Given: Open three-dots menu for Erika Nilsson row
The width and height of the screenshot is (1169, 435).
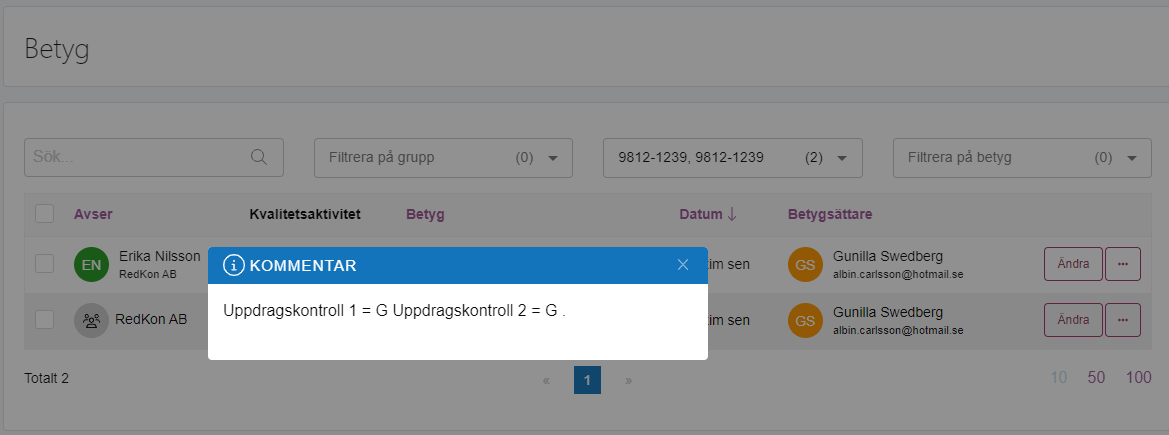Looking at the screenshot, I should pos(1123,264).
